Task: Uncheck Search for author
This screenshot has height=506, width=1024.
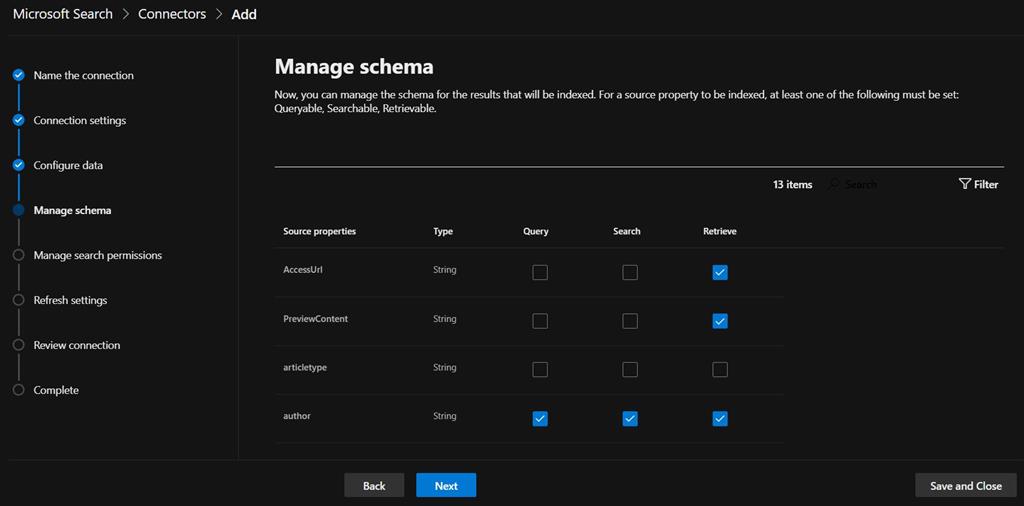Action: pyautogui.click(x=630, y=419)
